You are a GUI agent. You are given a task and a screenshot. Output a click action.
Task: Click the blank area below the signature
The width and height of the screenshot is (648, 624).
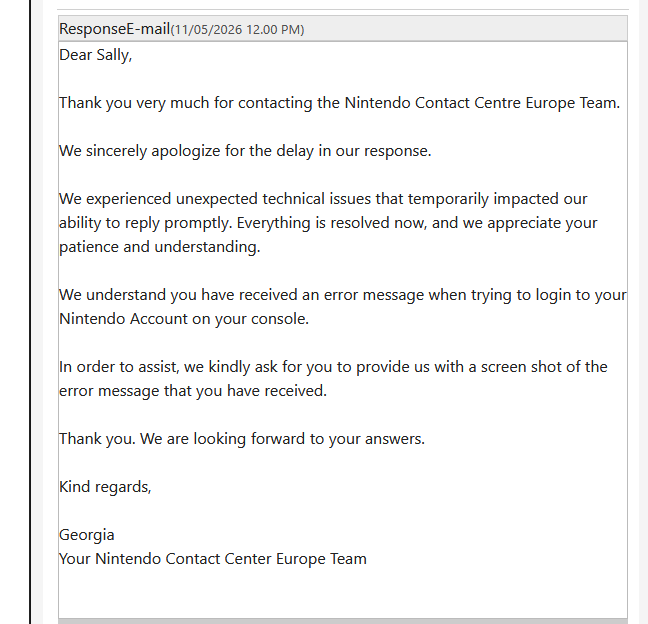(x=343, y=593)
